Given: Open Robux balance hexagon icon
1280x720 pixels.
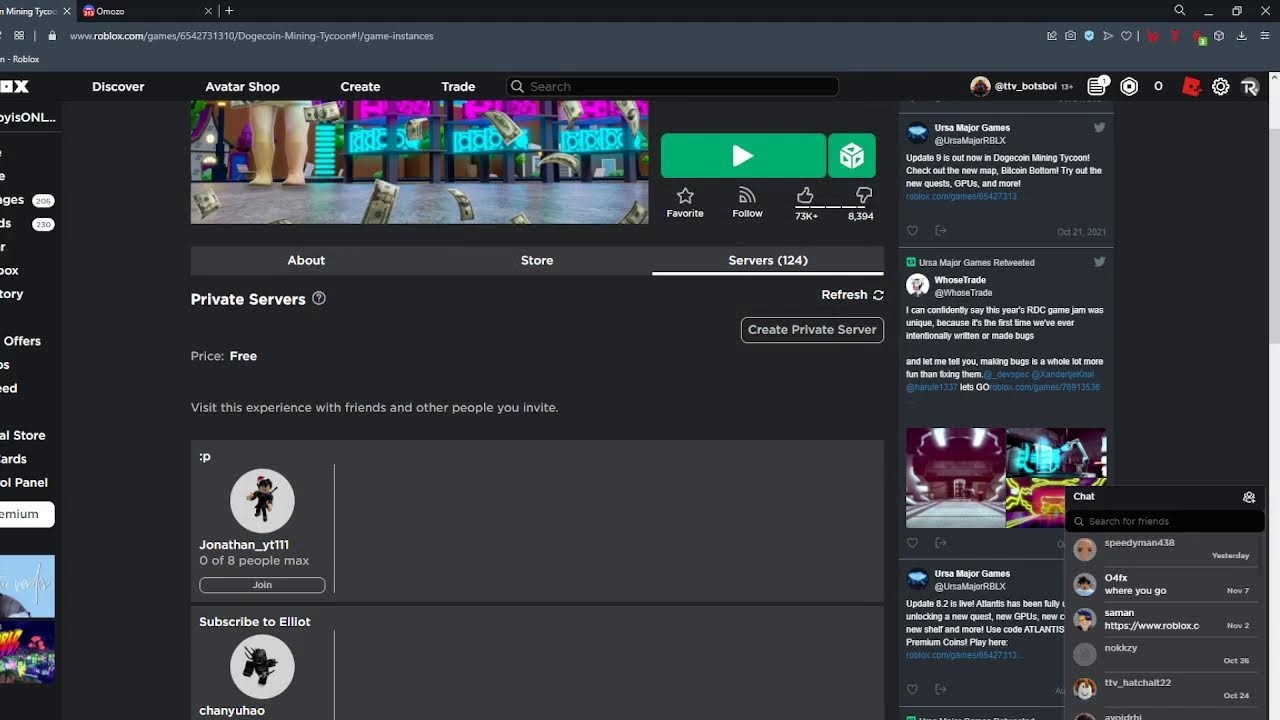Looking at the screenshot, I should [x=1129, y=87].
